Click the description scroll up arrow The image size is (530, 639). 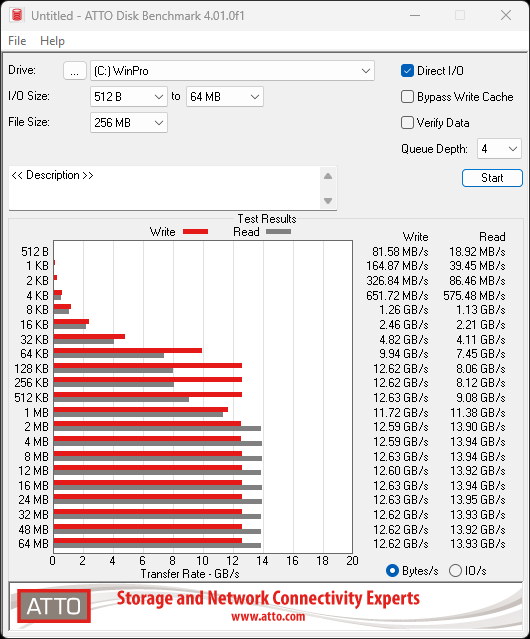(328, 176)
